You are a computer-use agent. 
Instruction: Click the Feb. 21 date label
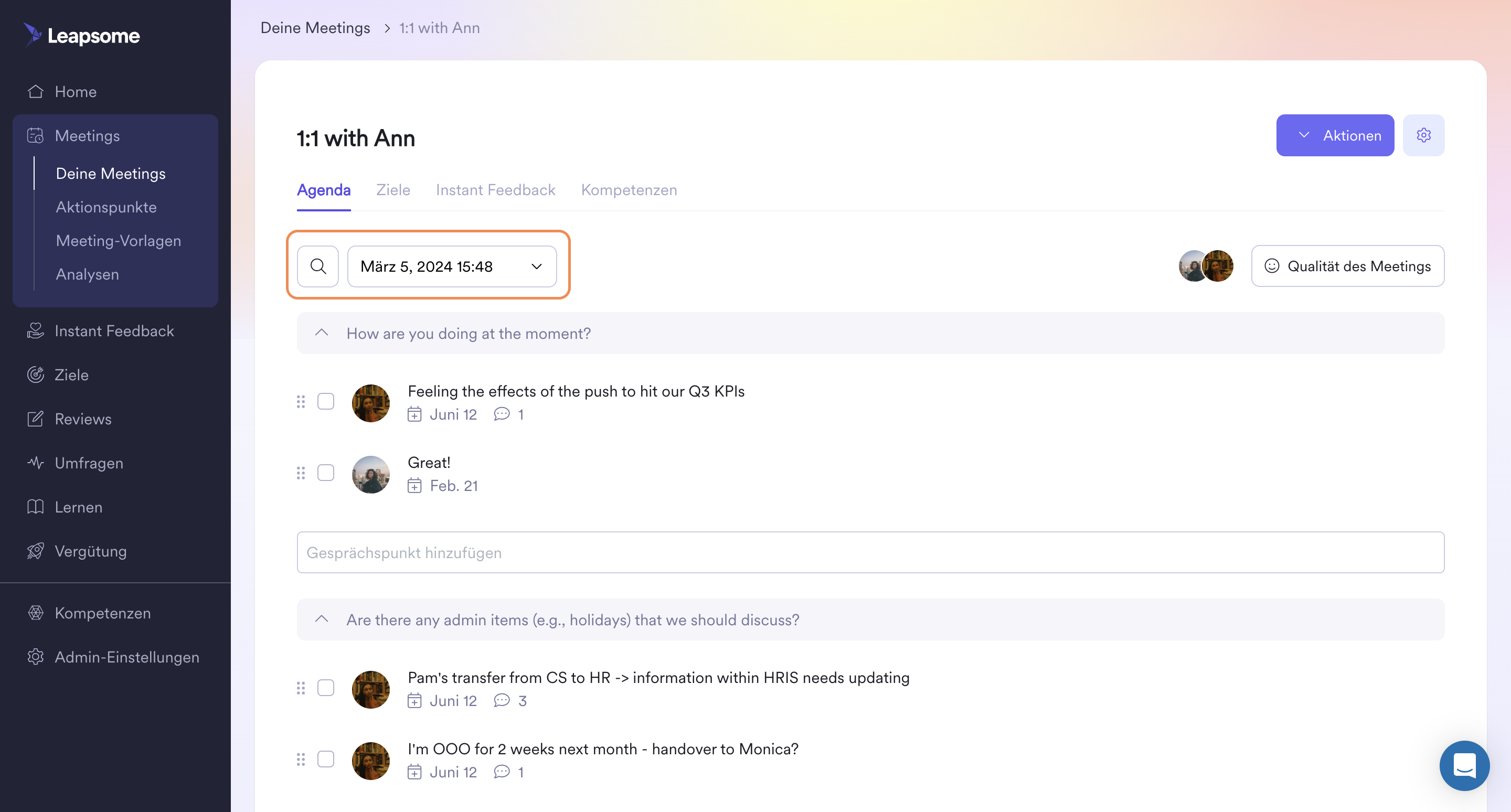pyautogui.click(x=453, y=485)
